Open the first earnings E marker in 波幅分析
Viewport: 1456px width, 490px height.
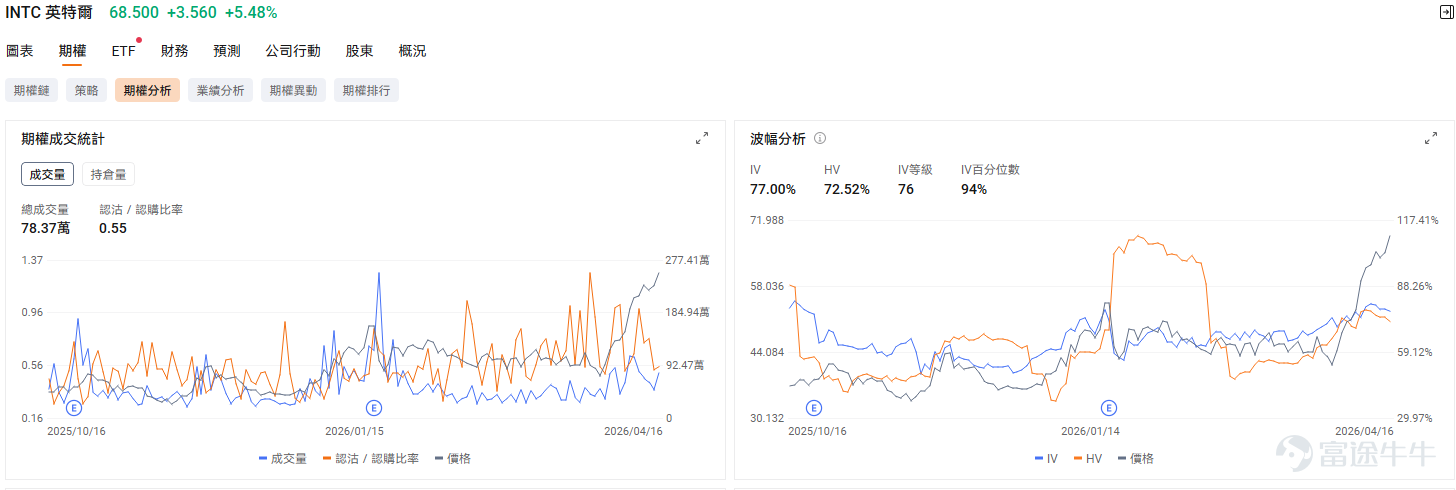click(813, 408)
